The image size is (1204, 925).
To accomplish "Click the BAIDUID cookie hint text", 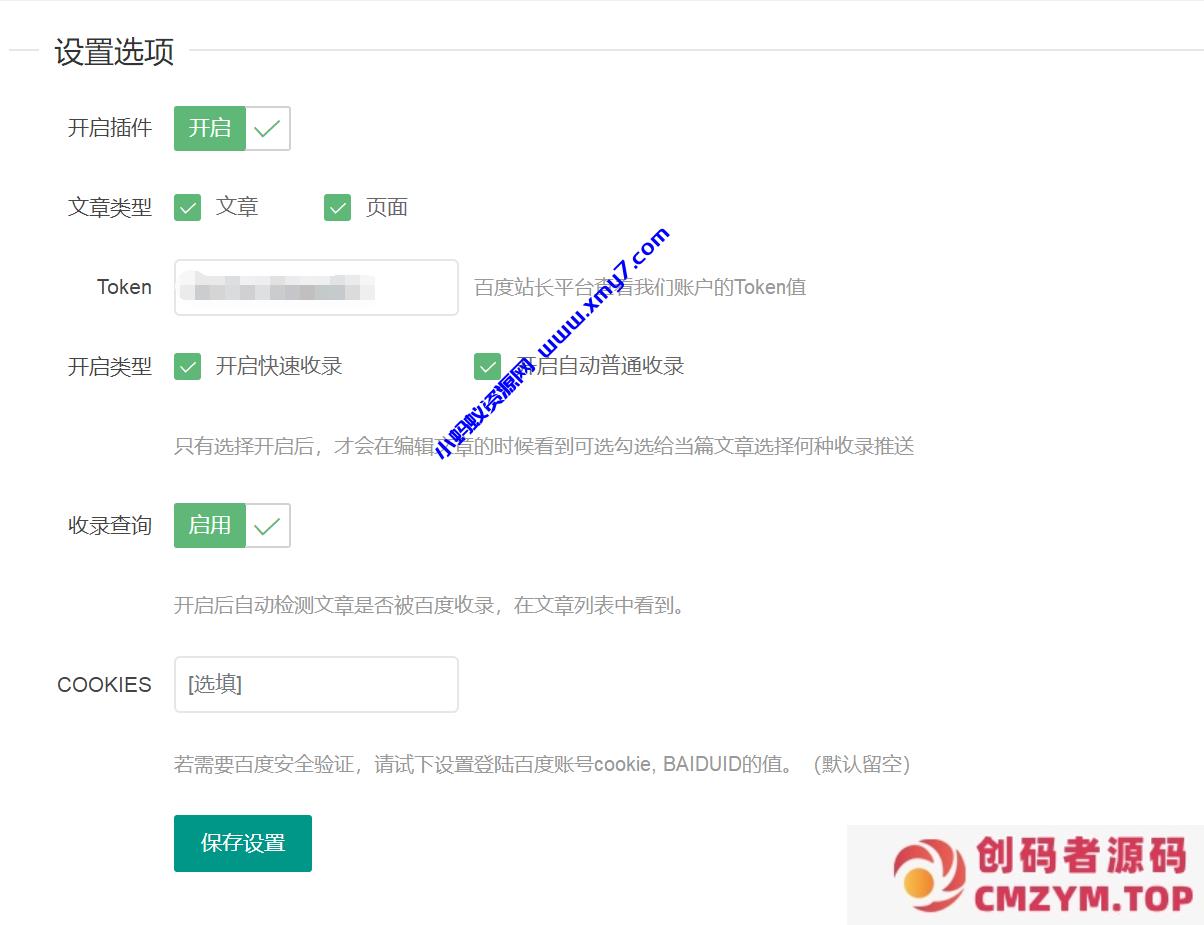I will [541, 765].
